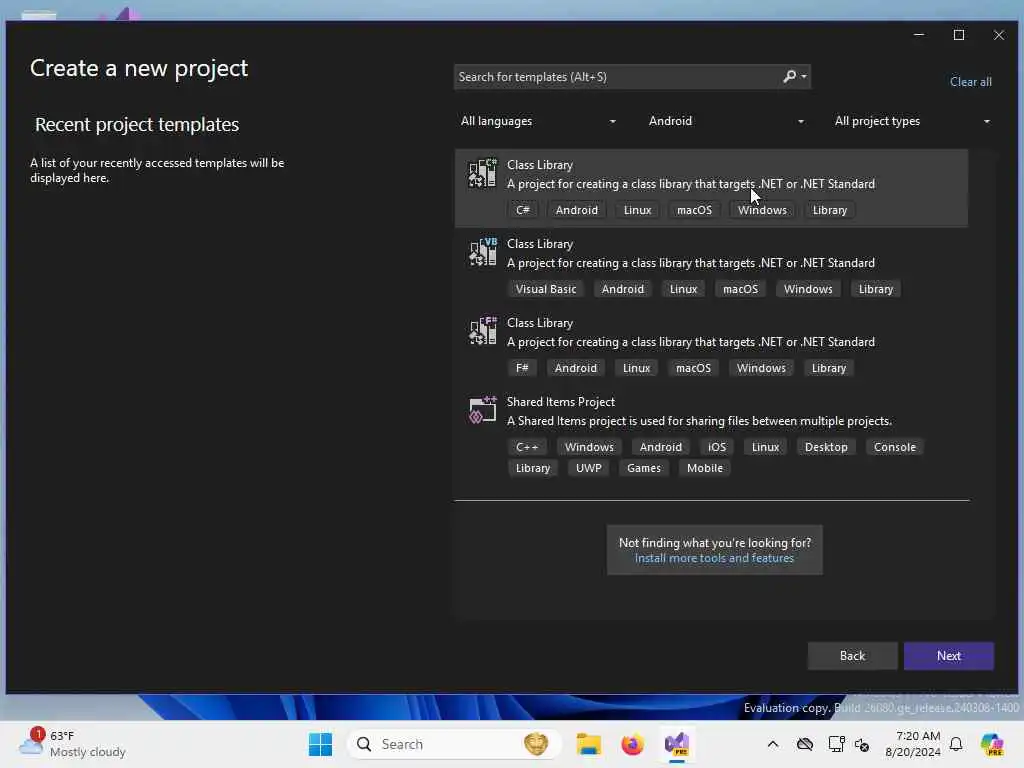Click the Mobile tag on Shared Items Project
The width and height of the screenshot is (1024, 768).
point(705,468)
